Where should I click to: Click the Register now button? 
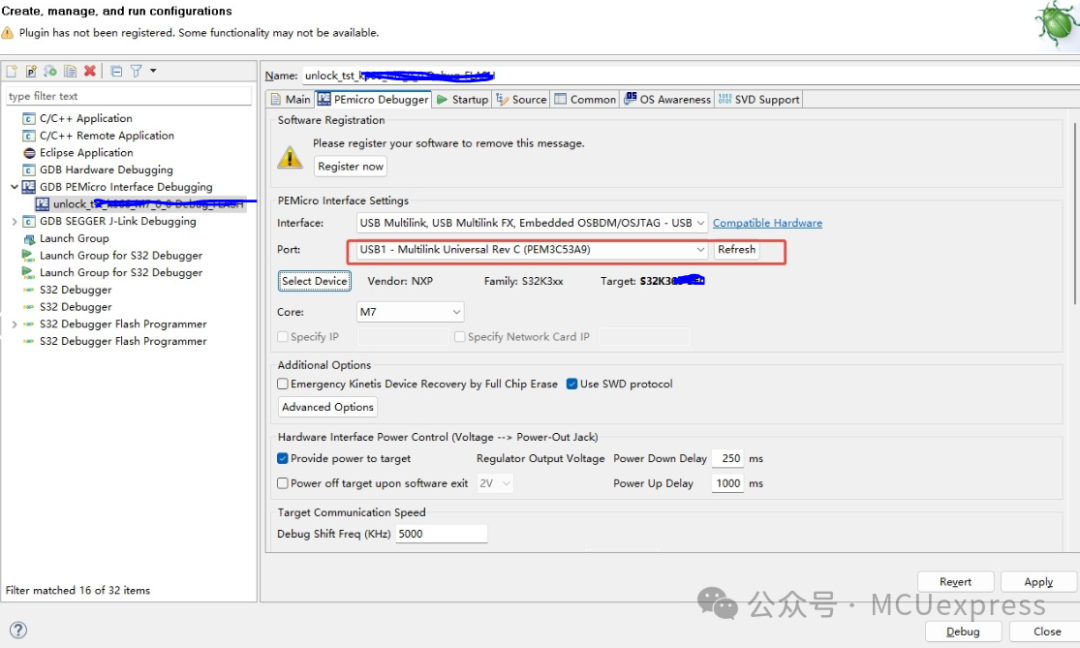351,166
